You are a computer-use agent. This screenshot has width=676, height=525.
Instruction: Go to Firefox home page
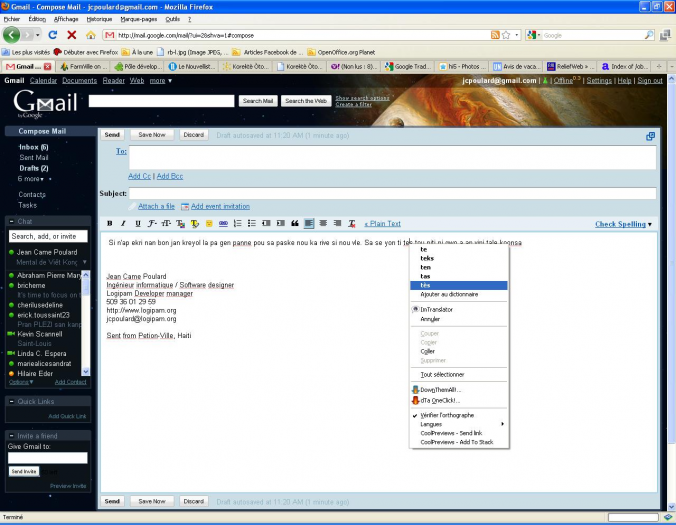point(91,35)
